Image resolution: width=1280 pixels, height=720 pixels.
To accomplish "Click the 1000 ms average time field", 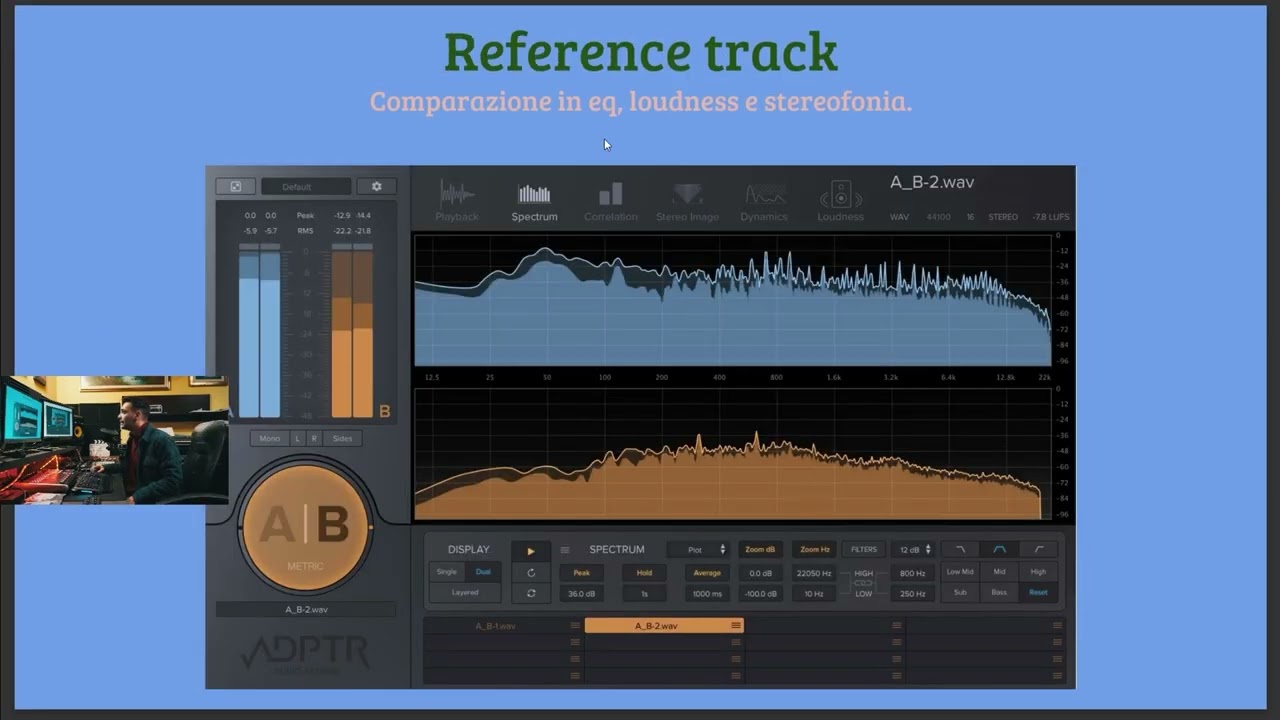I will coord(707,593).
